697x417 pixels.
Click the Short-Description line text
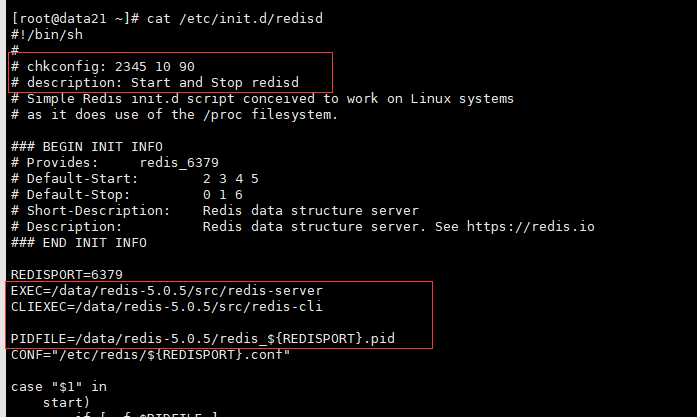point(215,211)
